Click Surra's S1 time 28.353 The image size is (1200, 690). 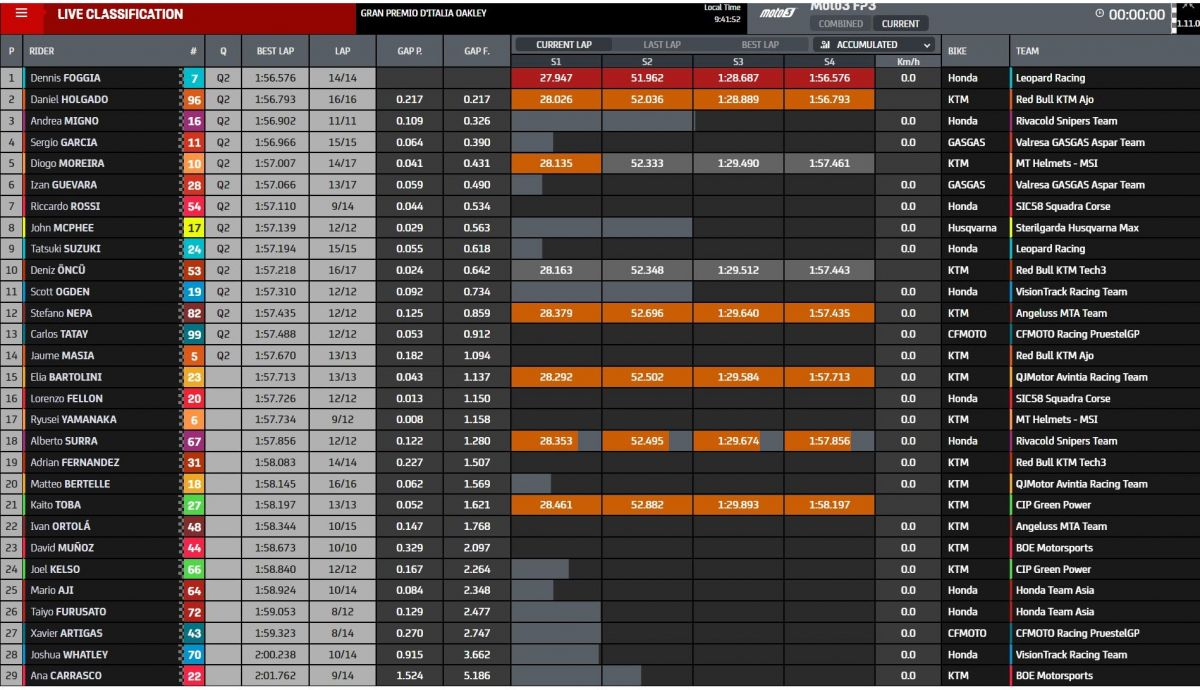(x=555, y=441)
